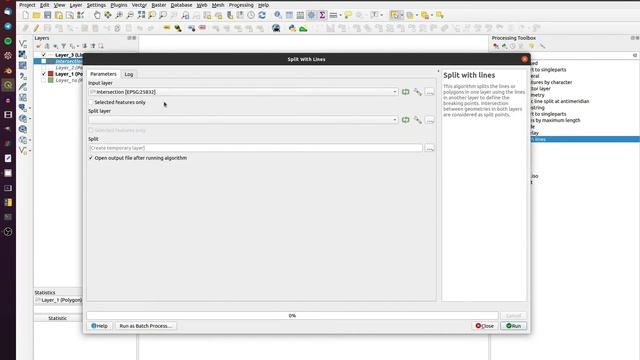640x360 pixels.
Task: Open browse button for Input layer
Action: coord(429,92)
